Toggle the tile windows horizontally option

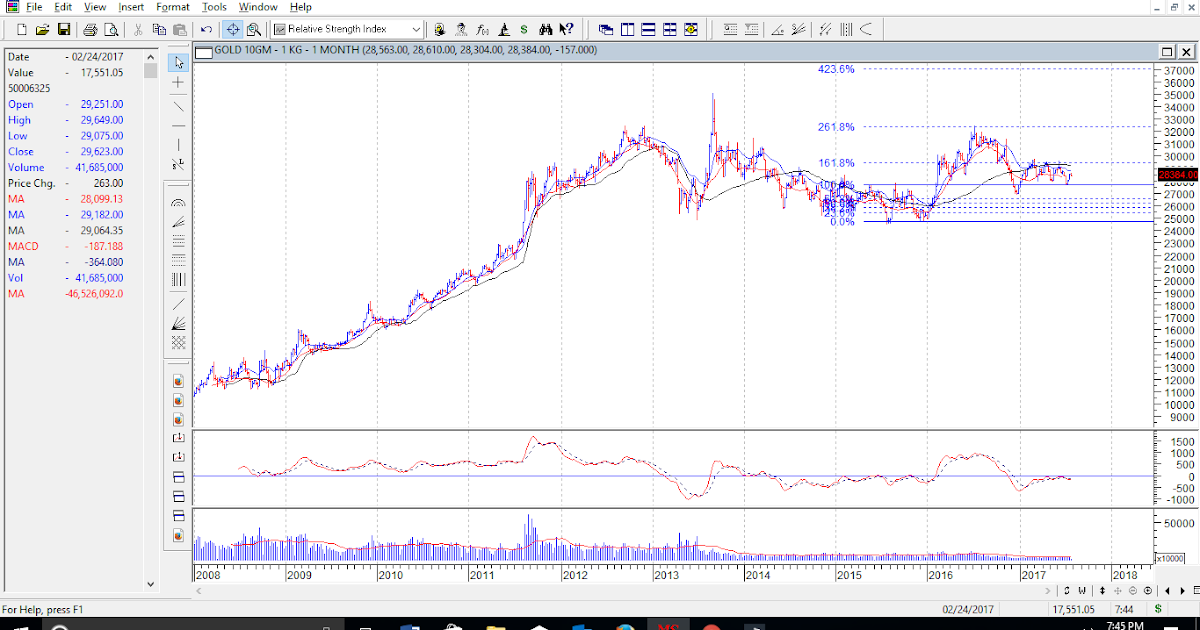(649, 29)
